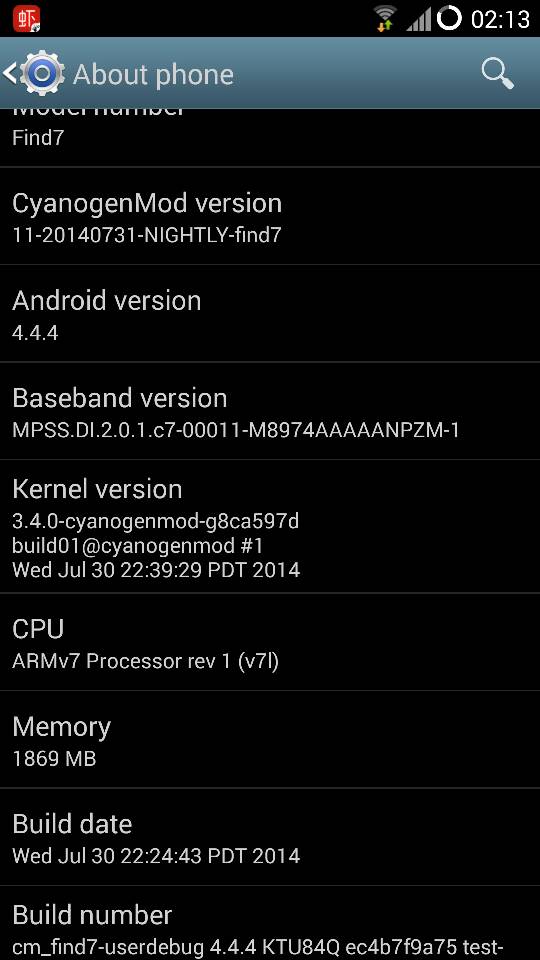The width and height of the screenshot is (540, 960).
Task: Open the CyanogenMod version entry
Action: point(270,216)
